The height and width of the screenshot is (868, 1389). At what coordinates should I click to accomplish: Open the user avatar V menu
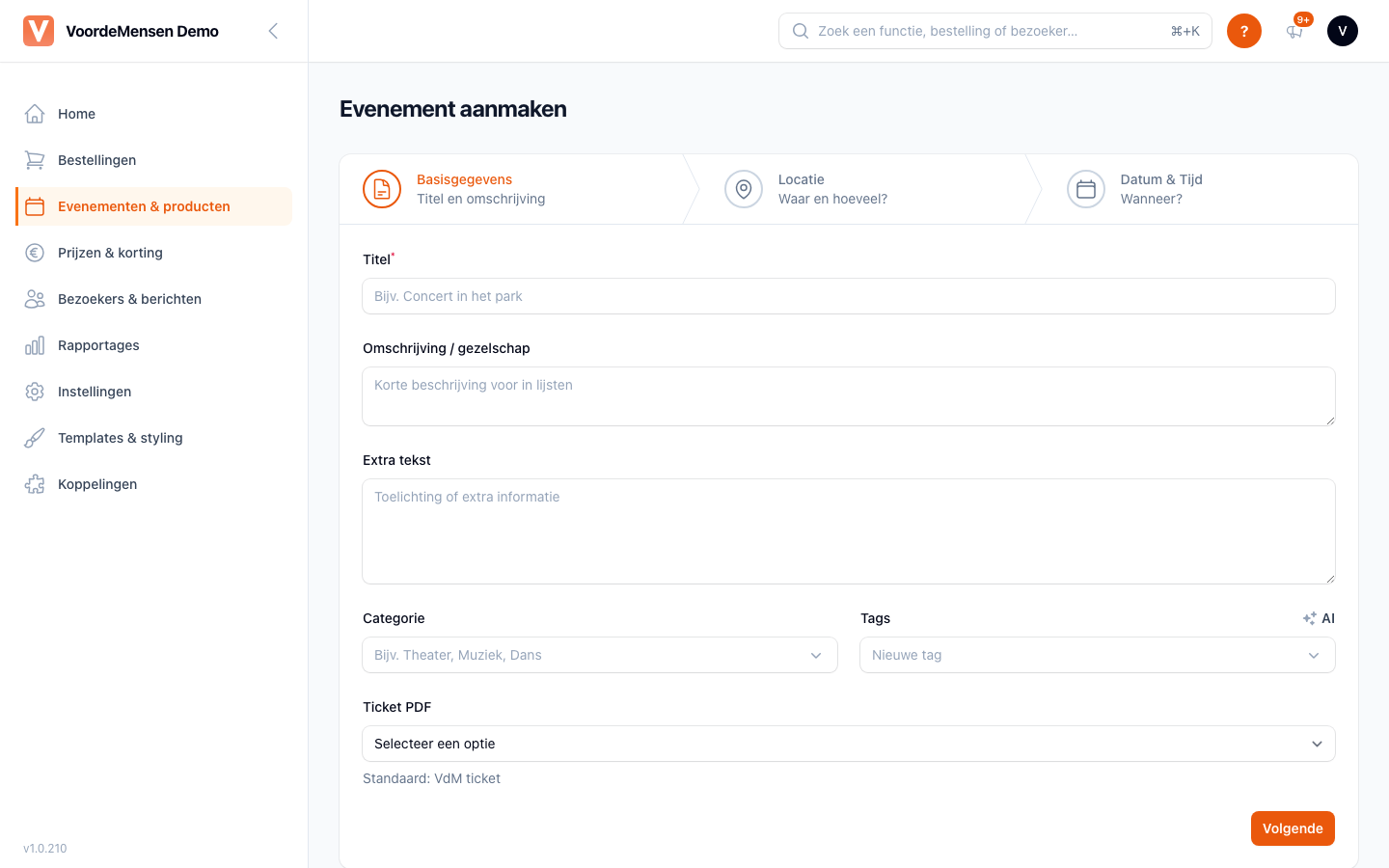pyautogui.click(x=1343, y=31)
